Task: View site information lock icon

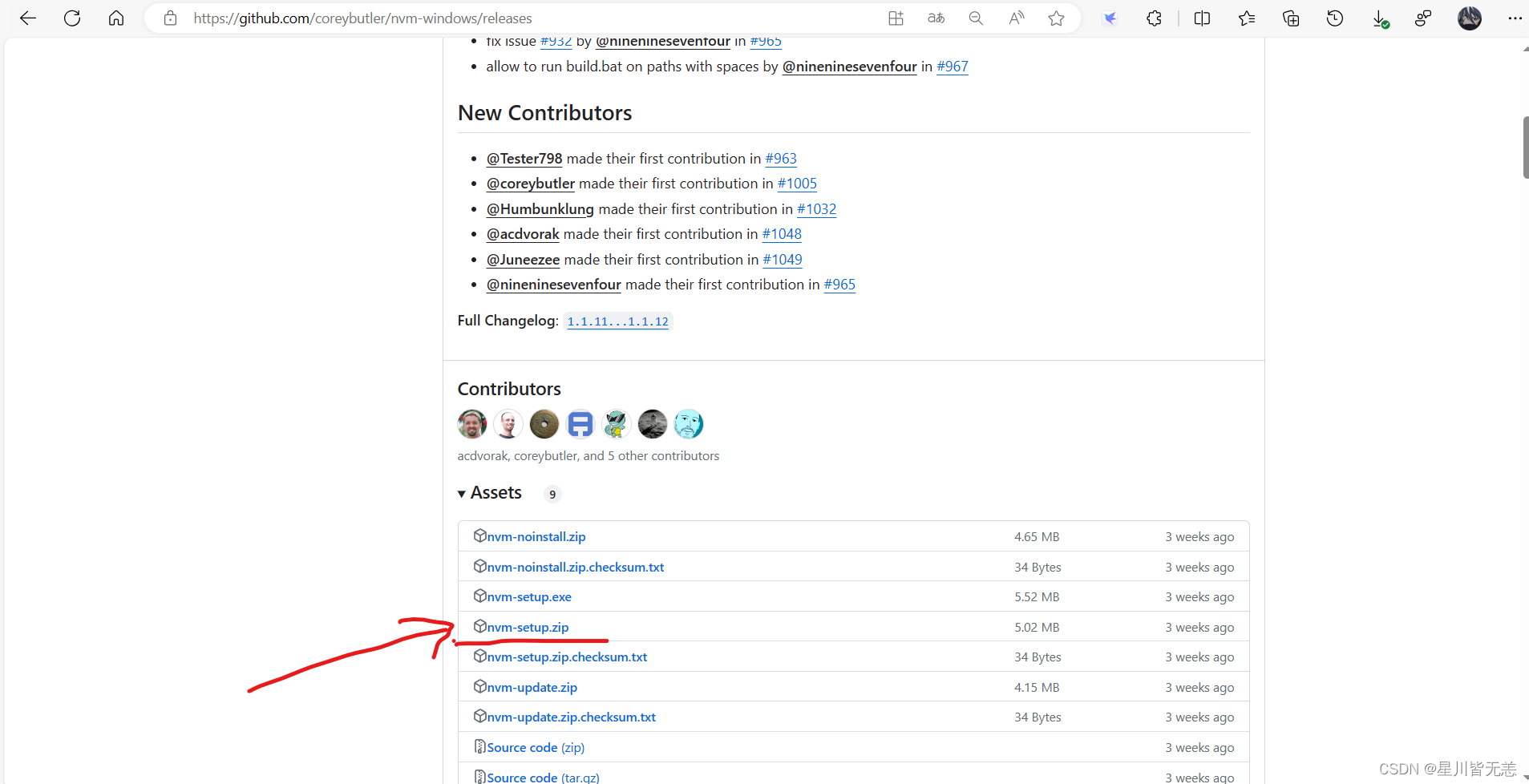Action: point(170,18)
